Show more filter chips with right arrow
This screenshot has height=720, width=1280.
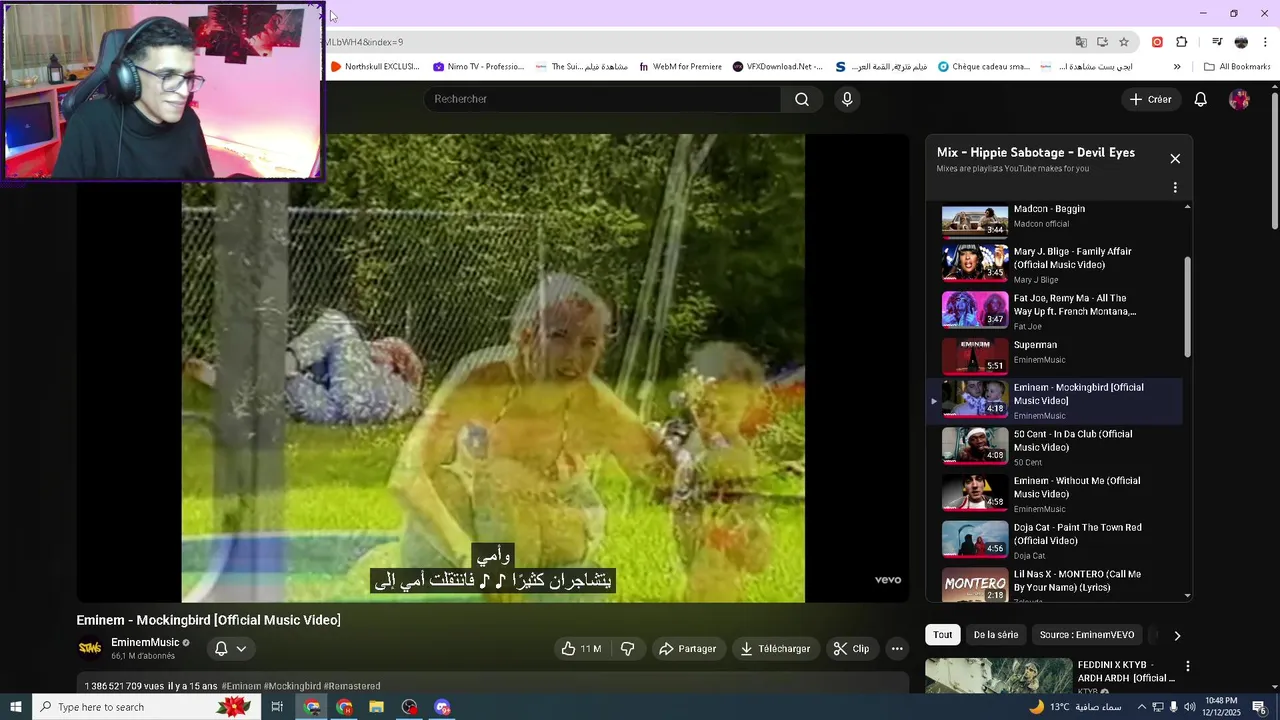(1177, 635)
